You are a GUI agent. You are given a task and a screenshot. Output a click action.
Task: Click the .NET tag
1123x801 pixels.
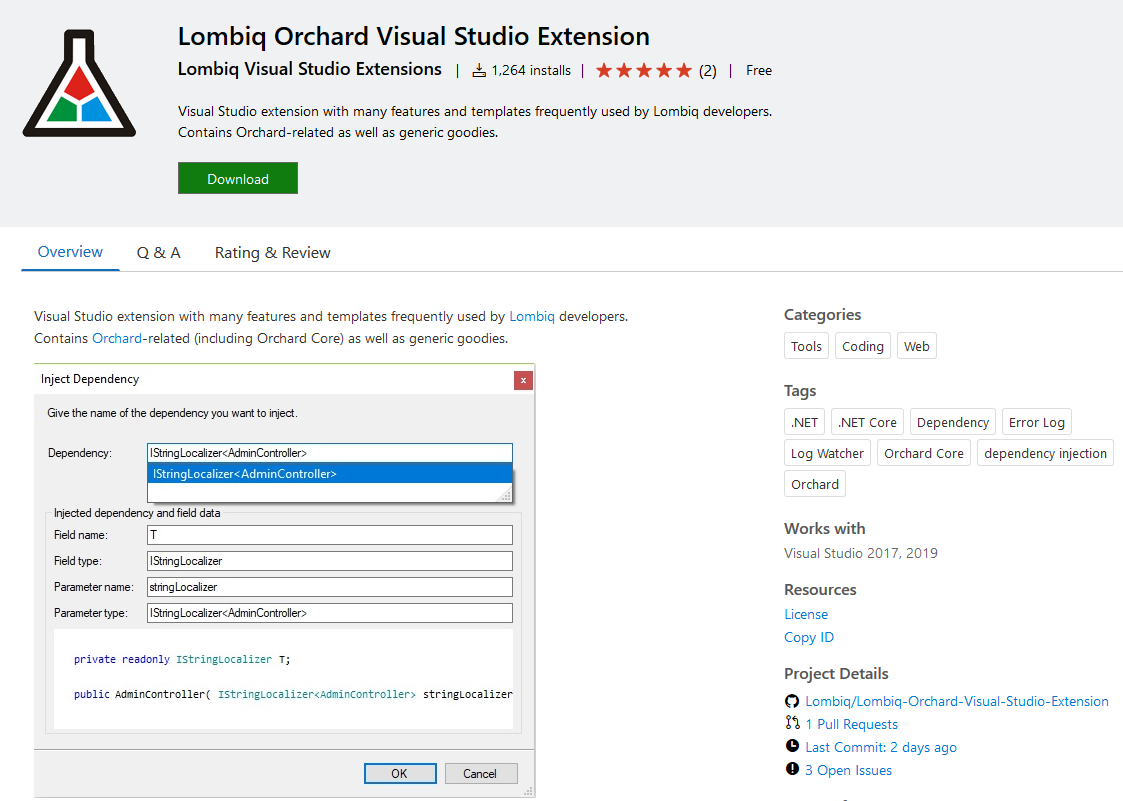pos(805,422)
